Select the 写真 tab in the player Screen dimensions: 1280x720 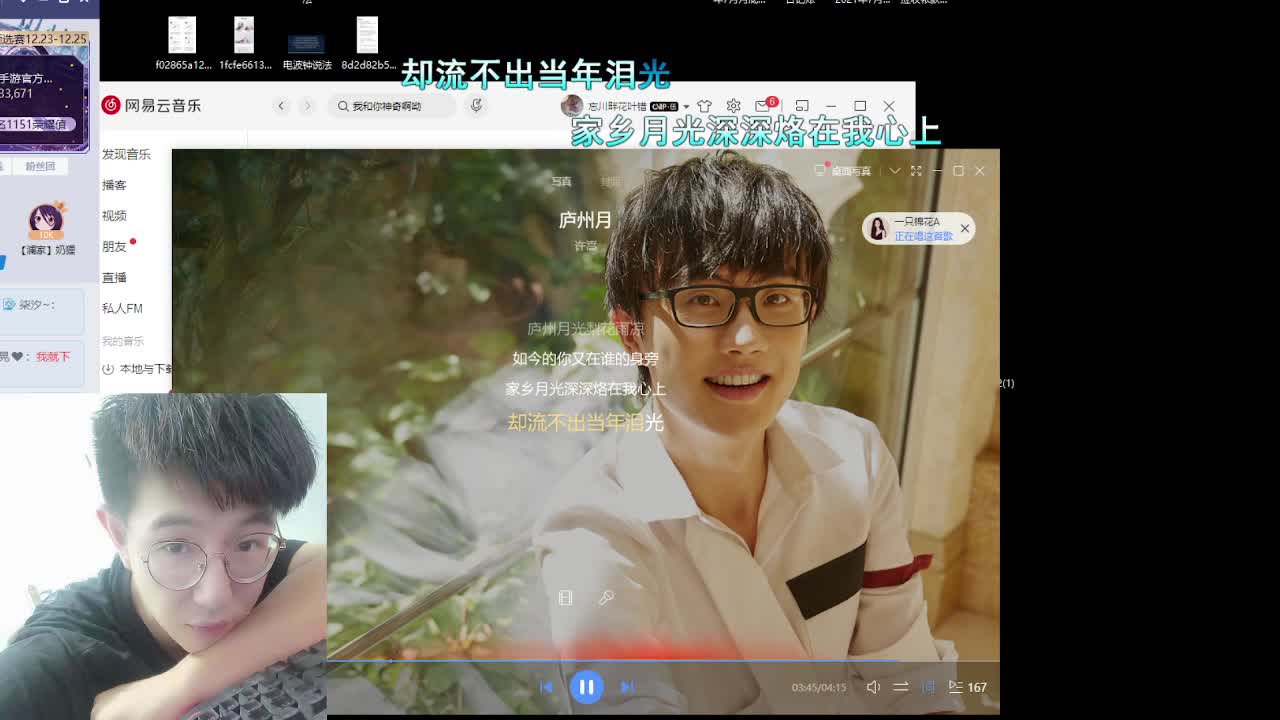(x=562, y=182)
